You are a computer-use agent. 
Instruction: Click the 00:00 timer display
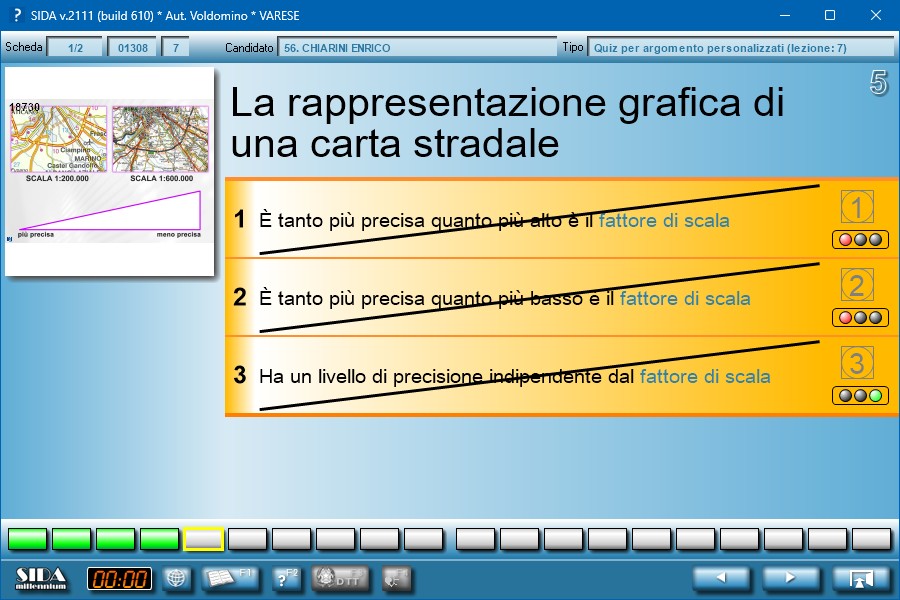(119, 578)
